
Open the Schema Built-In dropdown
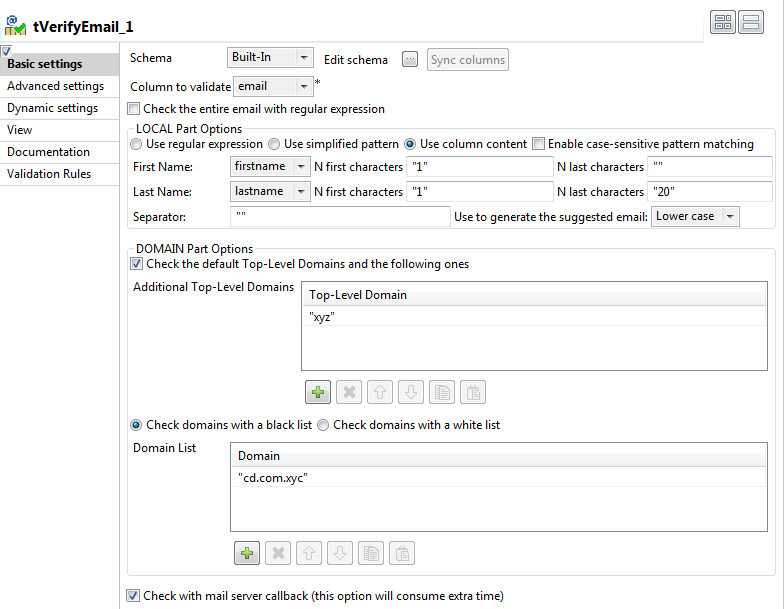click(305, 59)
